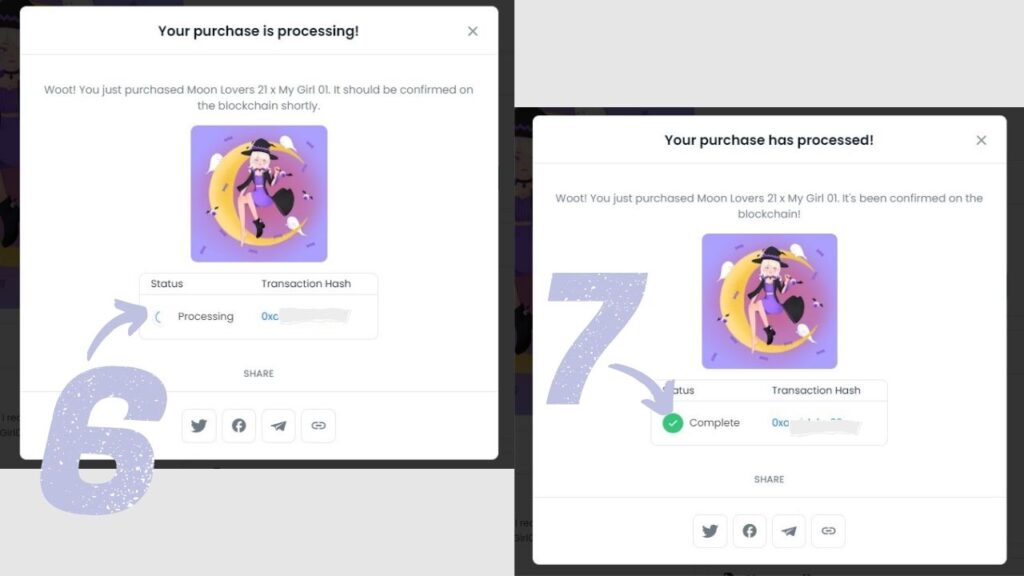Close the 'purchase is processing' dialog
The height and width of the screenshot is (576, 1024).
pyautogui.click(x=473, y=31)
